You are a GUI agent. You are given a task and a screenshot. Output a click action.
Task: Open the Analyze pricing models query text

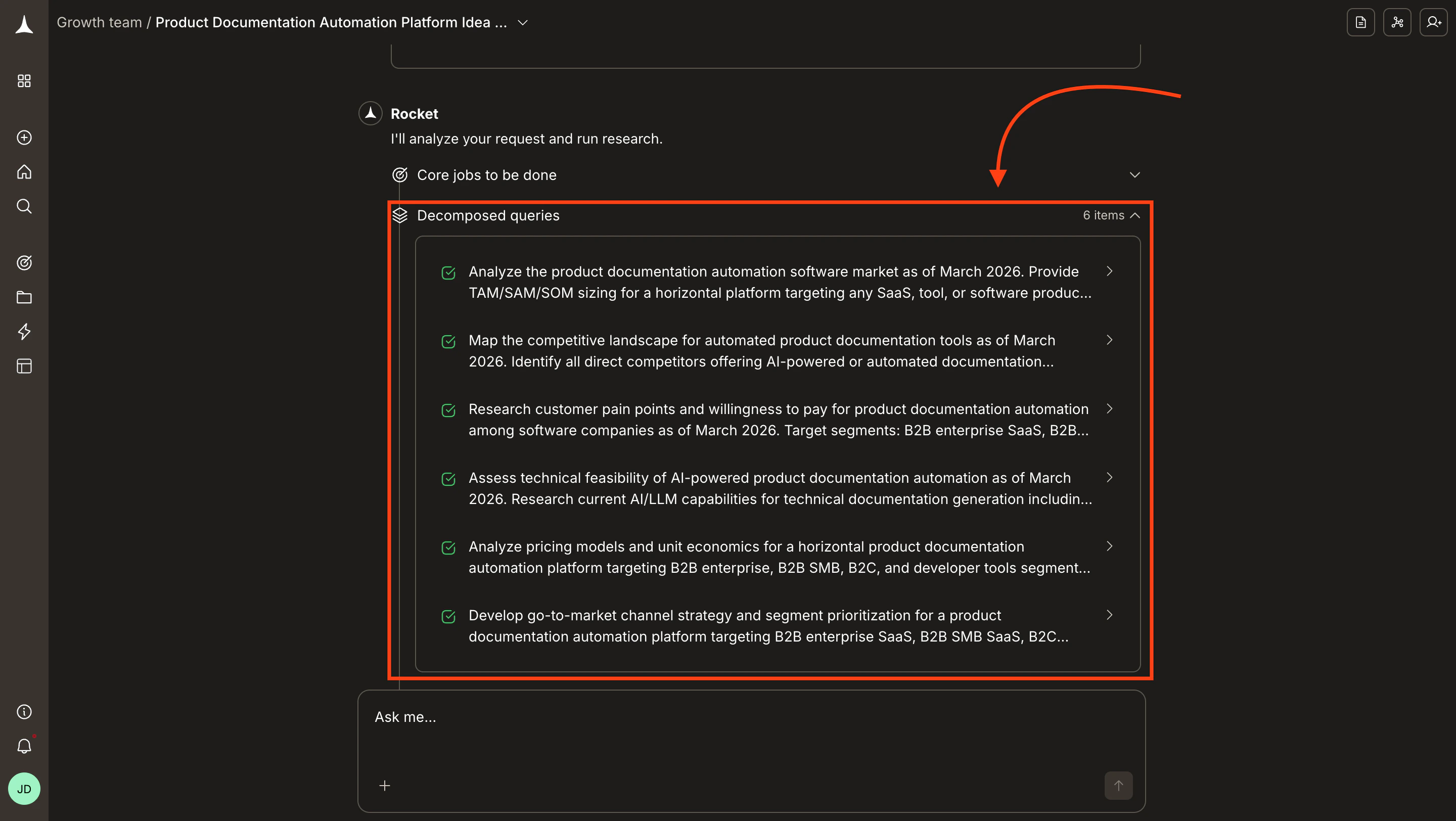(x=780, y=557)
